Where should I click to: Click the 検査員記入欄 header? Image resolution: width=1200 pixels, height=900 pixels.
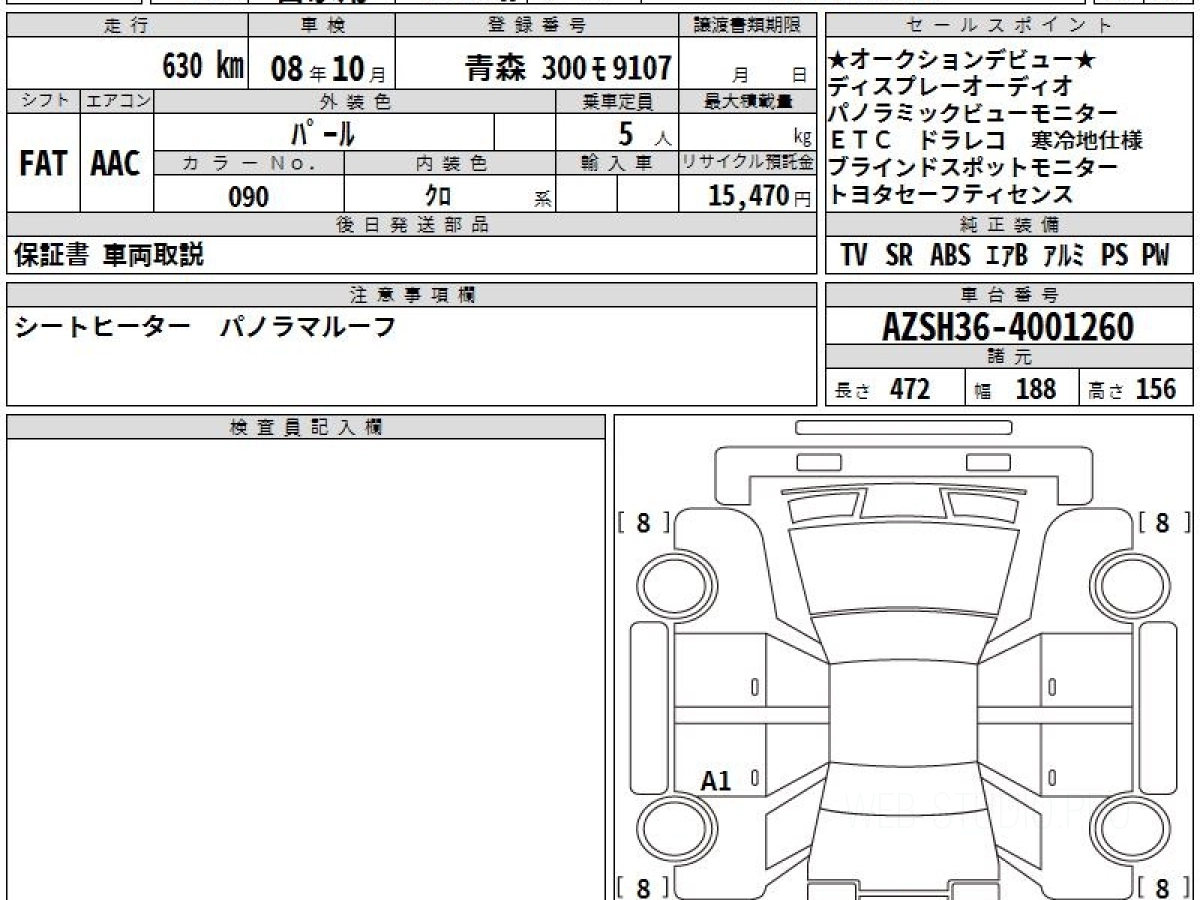[x=306, y=427]
